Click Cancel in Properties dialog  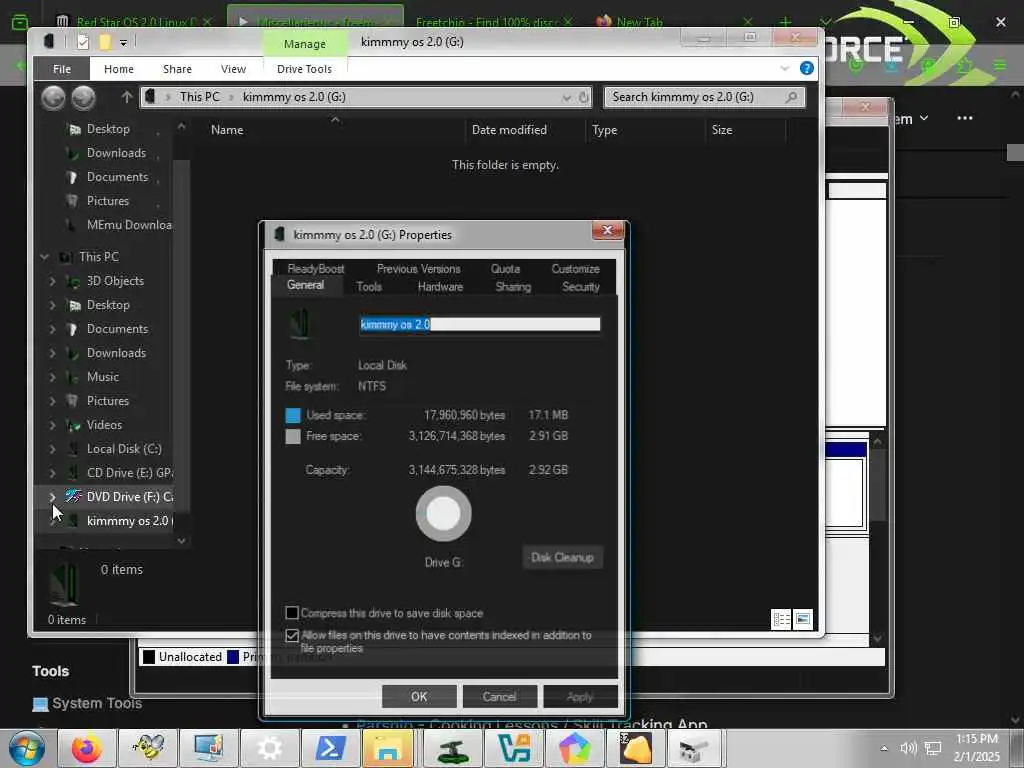tap(500, 696)
